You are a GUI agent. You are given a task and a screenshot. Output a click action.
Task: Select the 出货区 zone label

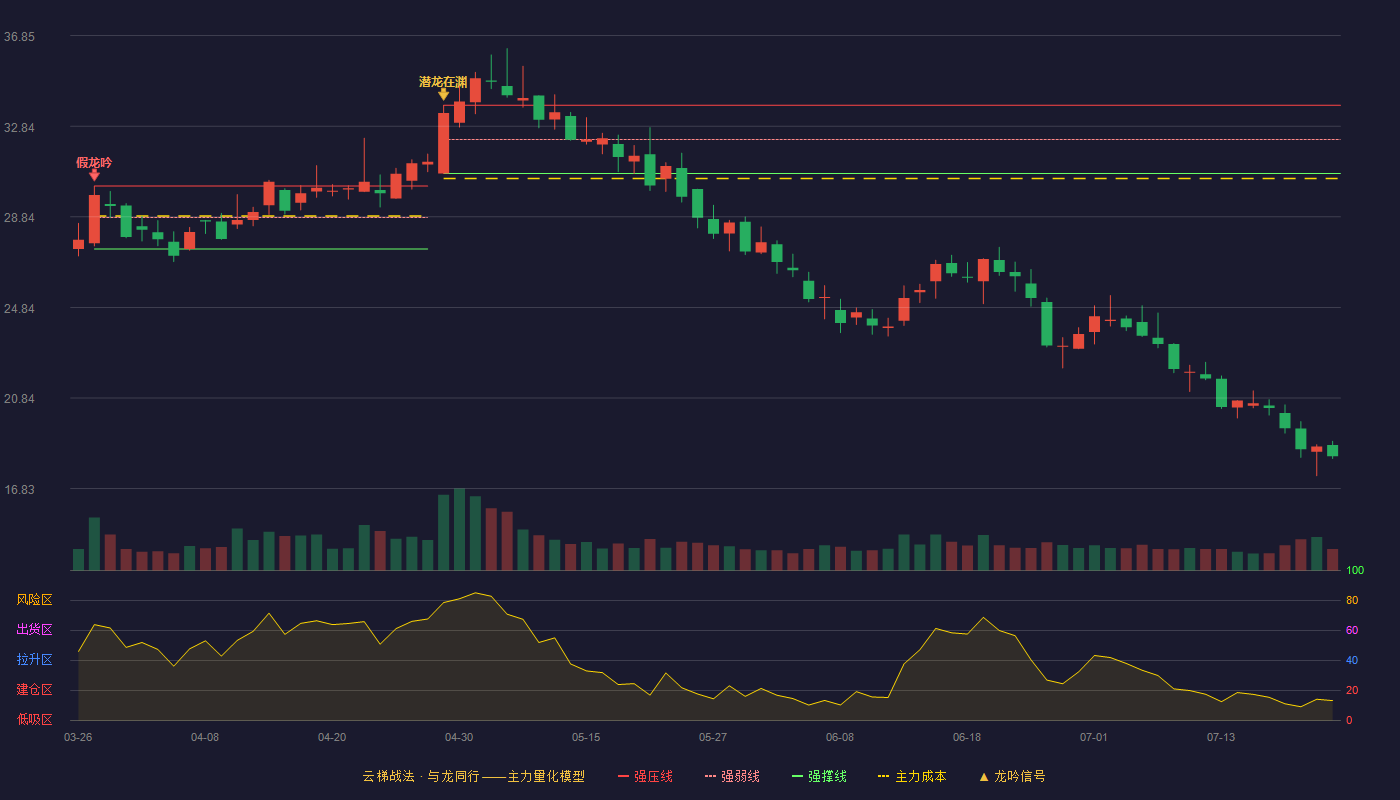[34, 630]
